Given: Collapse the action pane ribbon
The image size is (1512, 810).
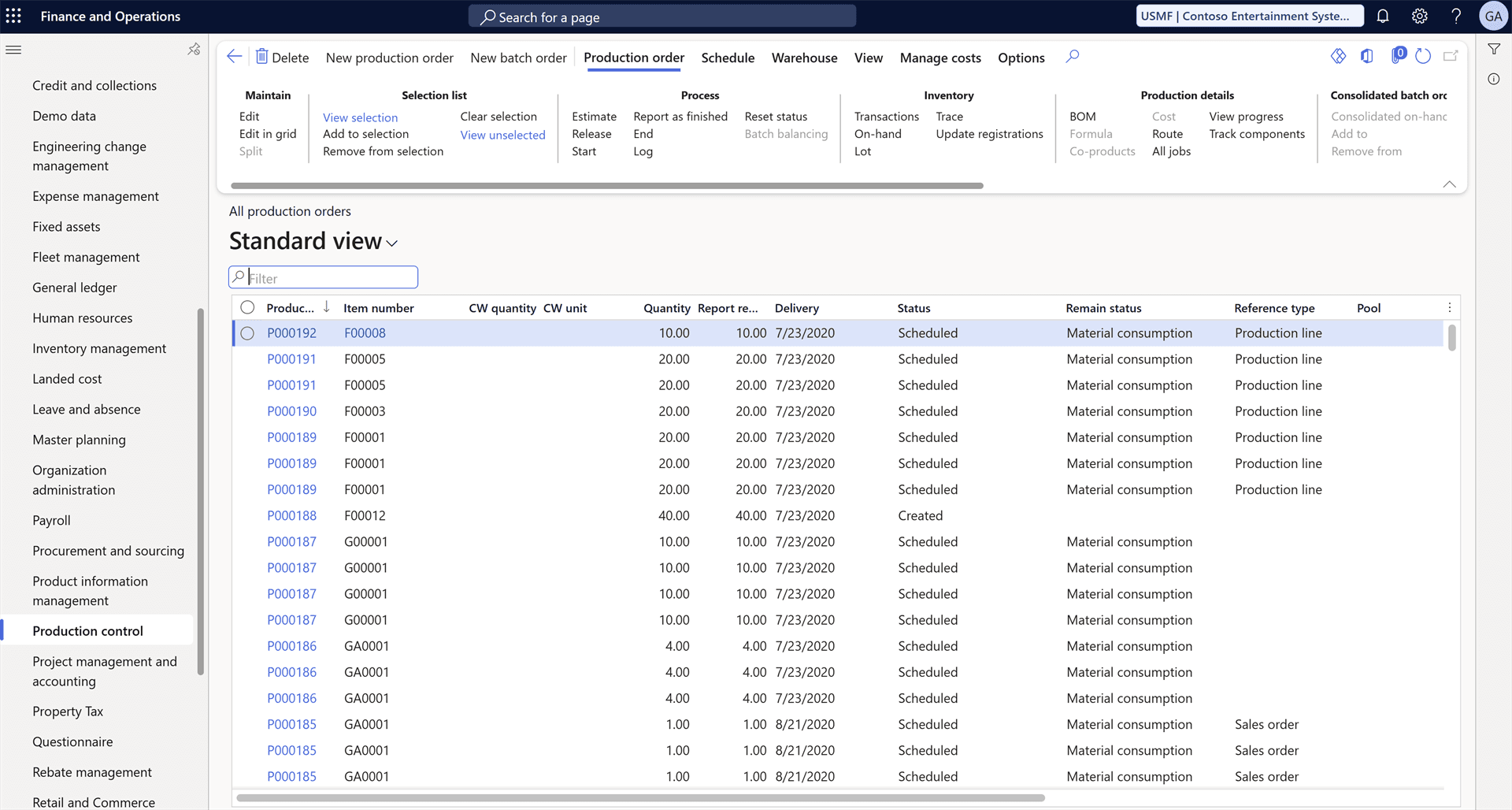Looking at the screenshot, I should [1450, 184].
